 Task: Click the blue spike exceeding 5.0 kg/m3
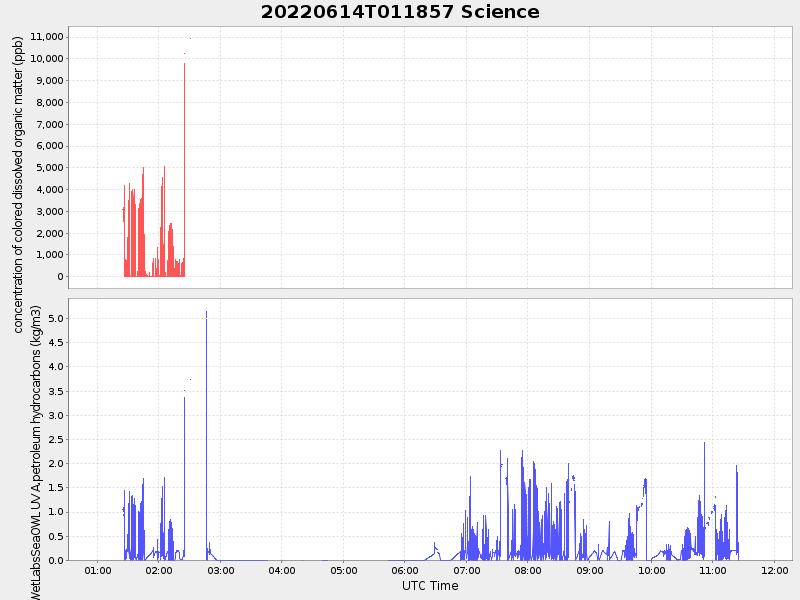pyautogui.click(x=206, y=434)
